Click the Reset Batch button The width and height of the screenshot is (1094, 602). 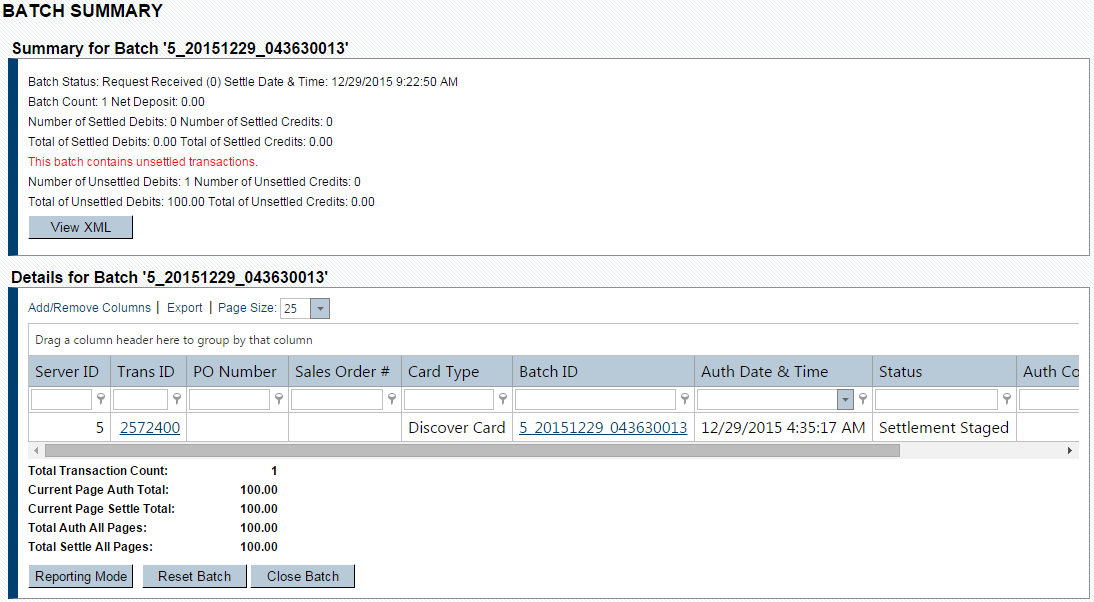point(194,576)
